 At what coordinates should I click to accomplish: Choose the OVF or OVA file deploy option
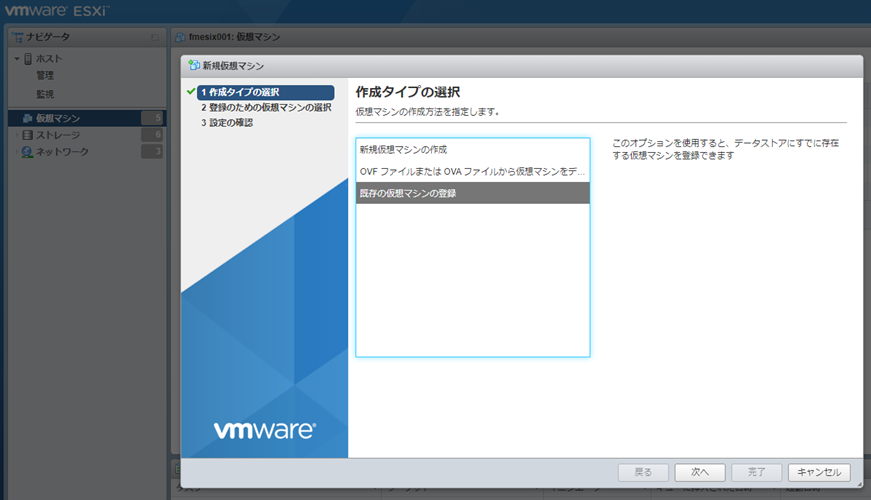[x=472, y=171]
